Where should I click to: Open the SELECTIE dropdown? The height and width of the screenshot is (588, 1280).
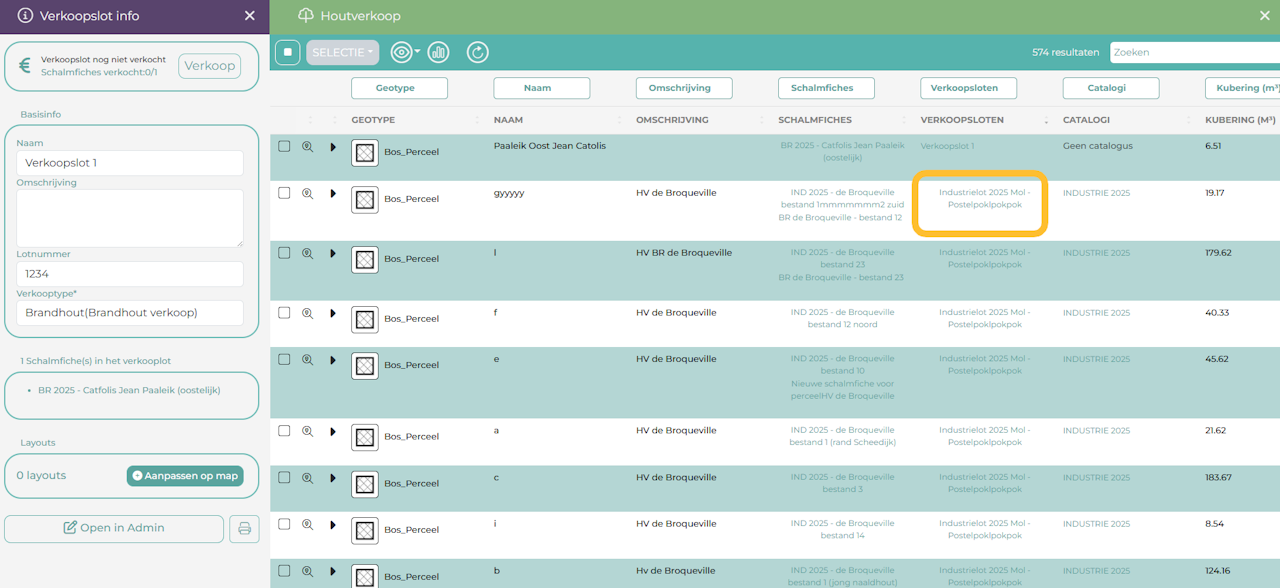click(342, 52)
